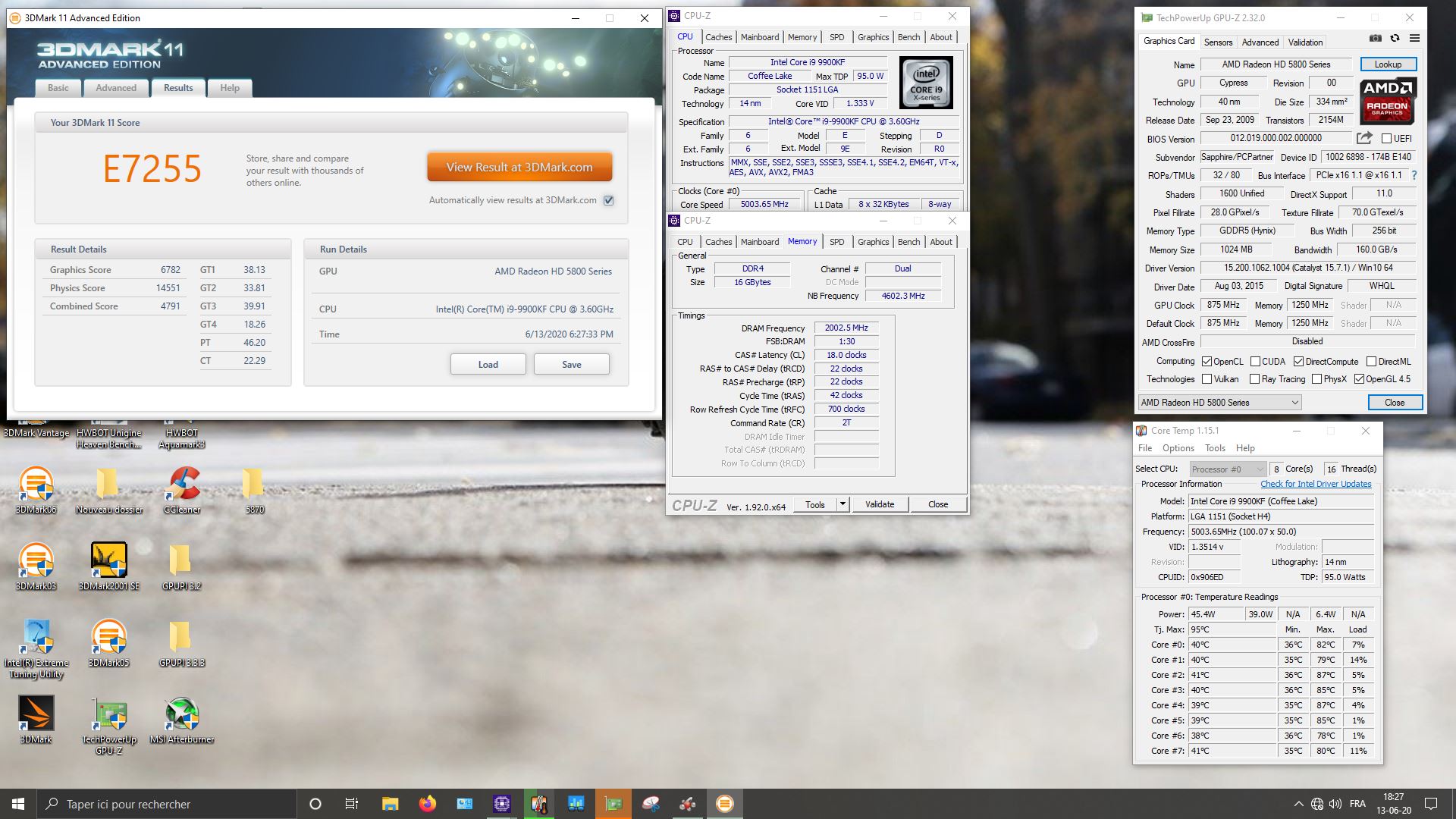This screenshot has height=819, width=1456.
Task: Toggle the Vulkan checkbox
Action: 1207,379
